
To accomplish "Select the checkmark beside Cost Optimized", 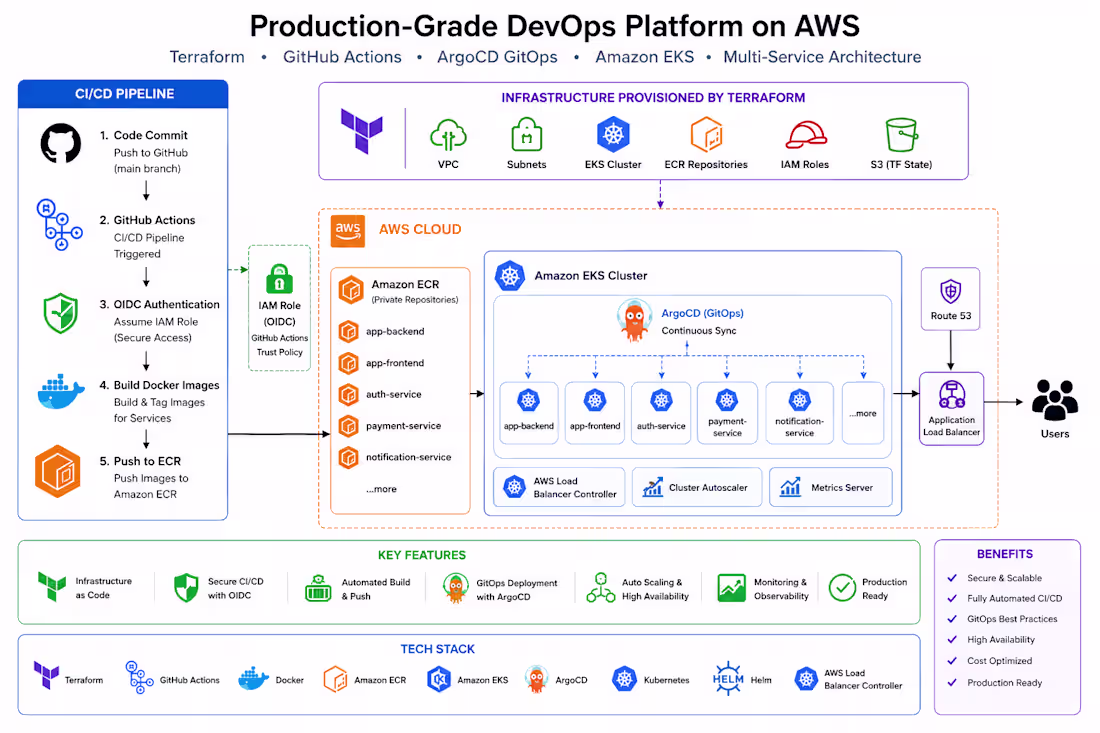I will click(952, 661).
